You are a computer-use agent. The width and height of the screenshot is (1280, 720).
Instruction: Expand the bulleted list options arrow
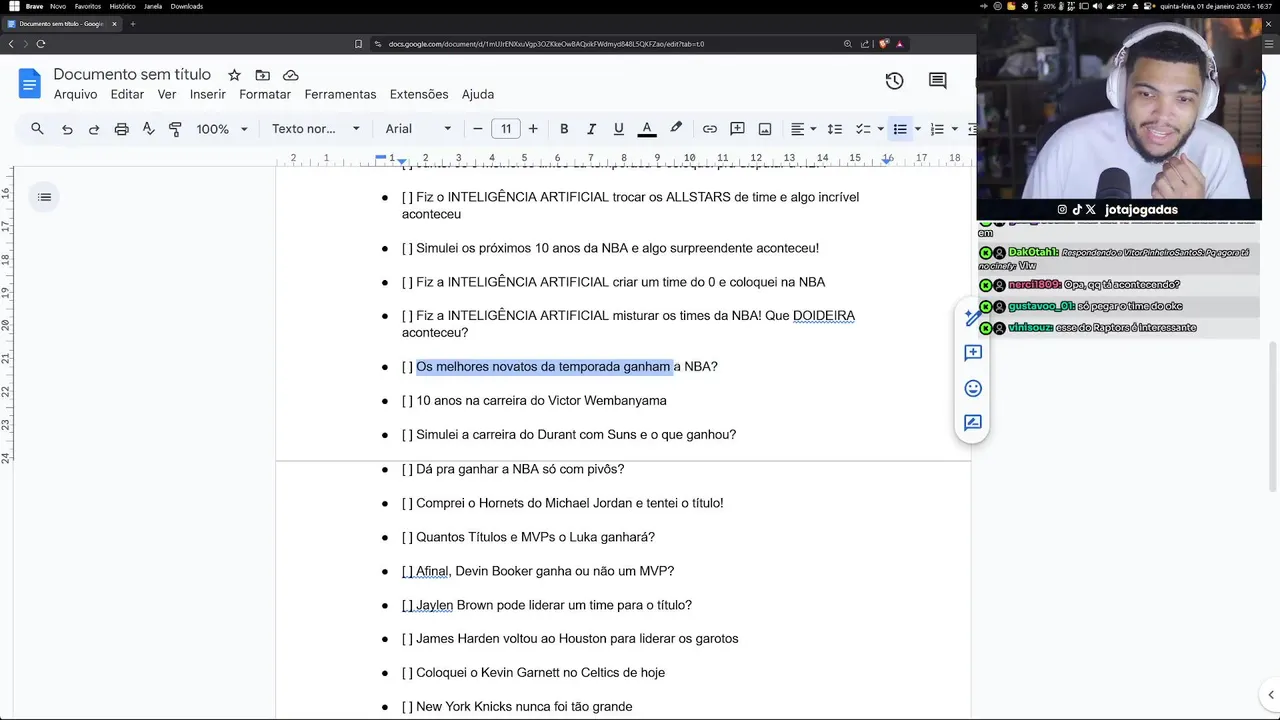pos(917,129)
